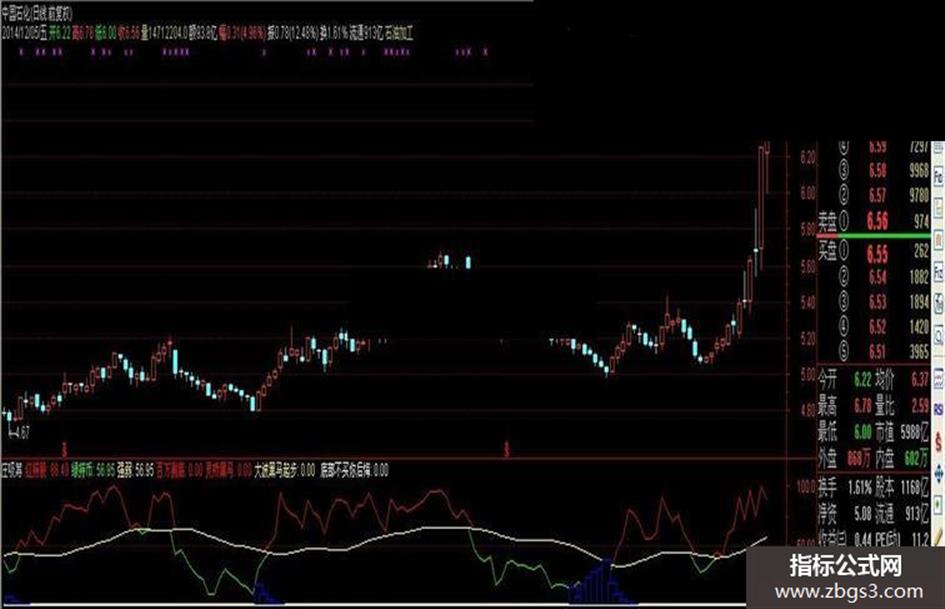Click the 强弱 56.95 indicator value

click(x=136, y=470)
